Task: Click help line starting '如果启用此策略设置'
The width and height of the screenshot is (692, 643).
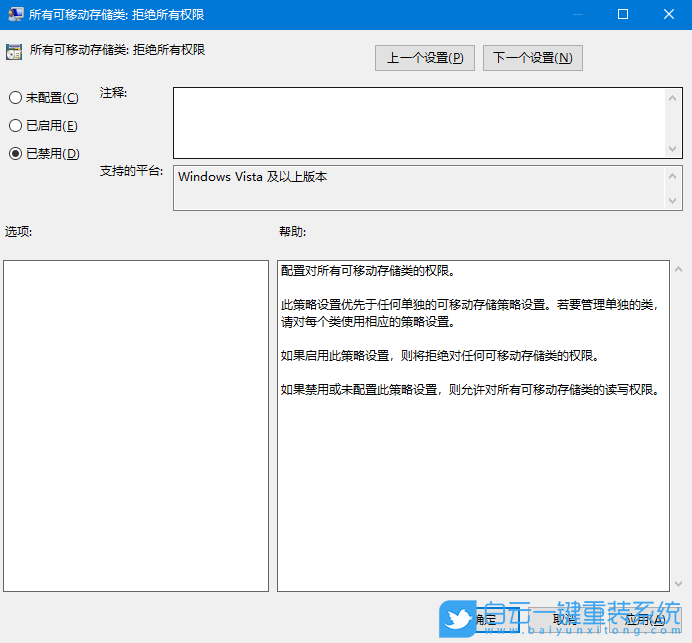Action: coord(440,356)
